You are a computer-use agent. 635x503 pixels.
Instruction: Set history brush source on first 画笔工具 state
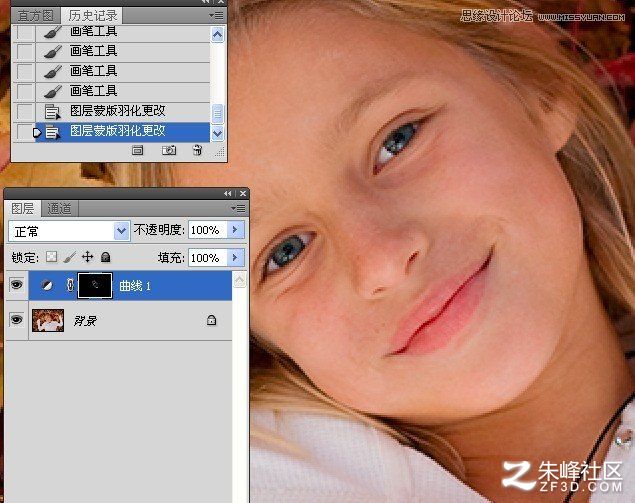(24, 33)
